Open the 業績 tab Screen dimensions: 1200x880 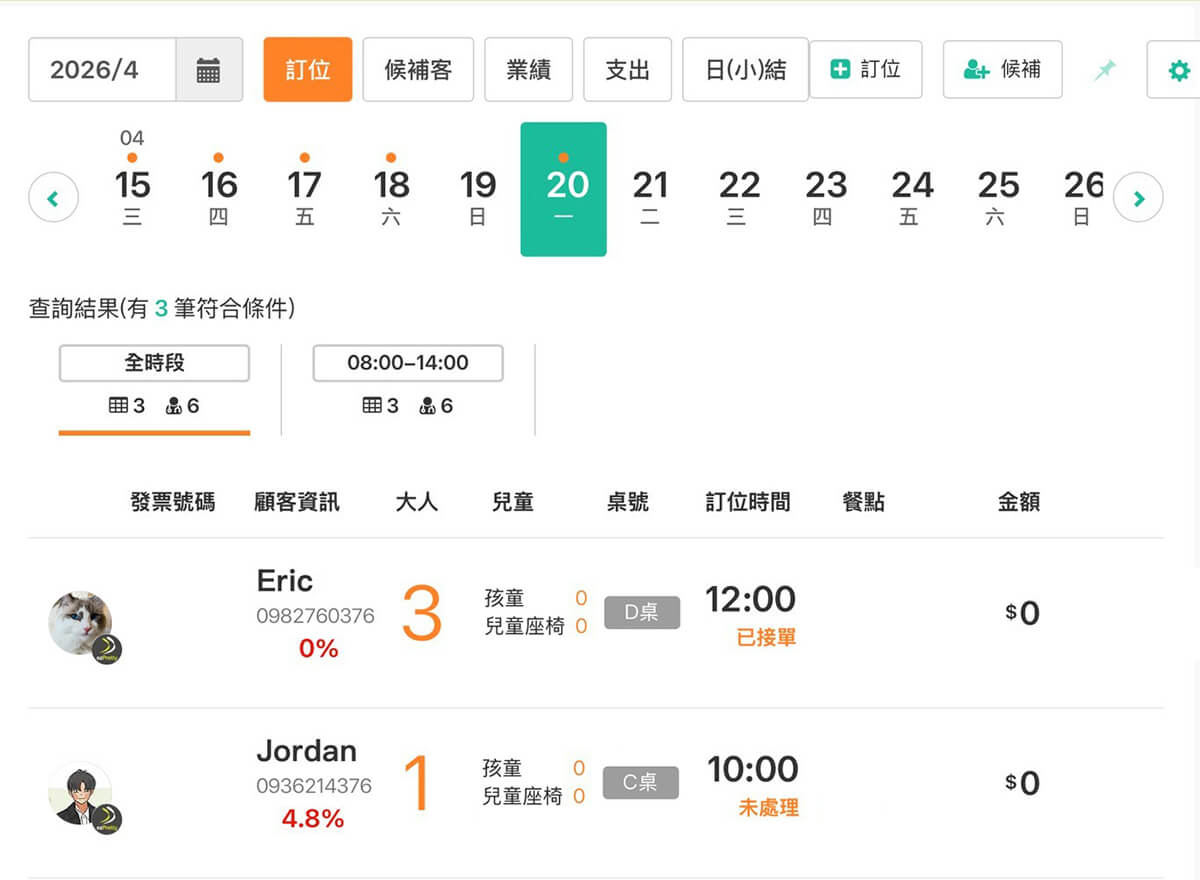coord(529,70)
